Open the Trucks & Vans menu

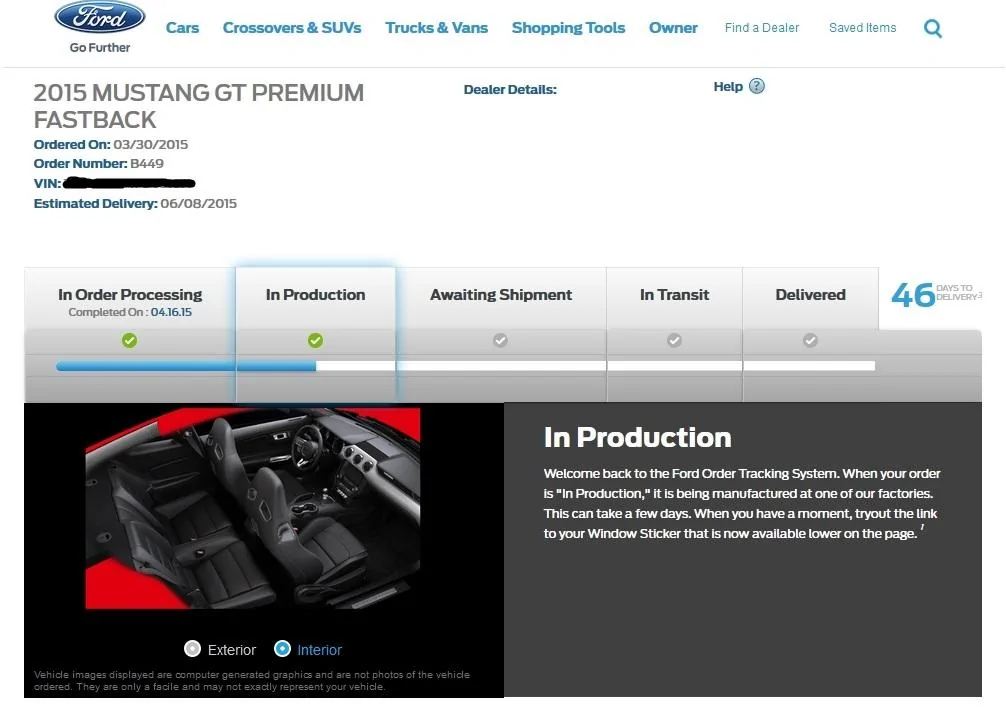pos(436,28)
